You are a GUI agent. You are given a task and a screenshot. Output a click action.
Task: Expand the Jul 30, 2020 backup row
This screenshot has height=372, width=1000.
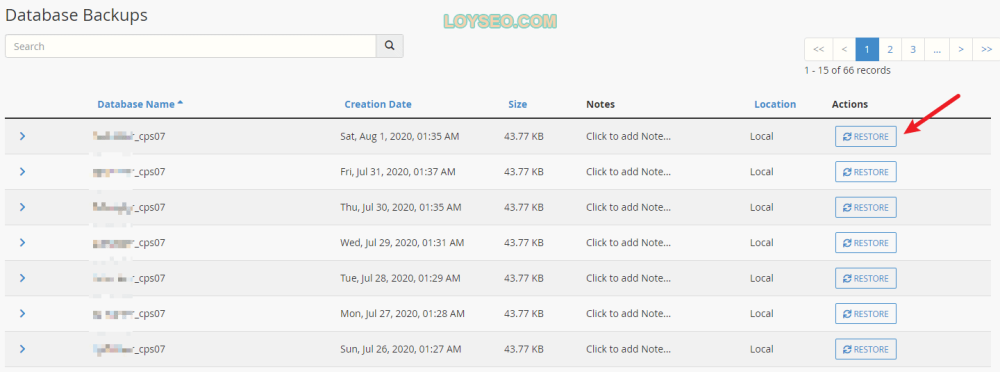click(22, 207)
